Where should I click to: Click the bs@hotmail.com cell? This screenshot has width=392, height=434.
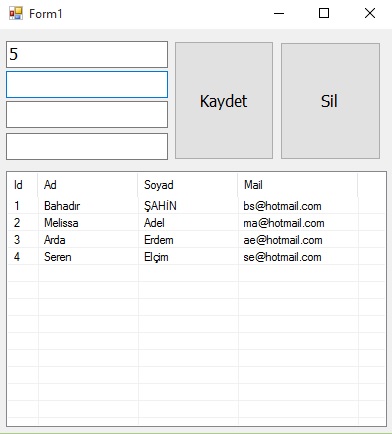(282, 206)
